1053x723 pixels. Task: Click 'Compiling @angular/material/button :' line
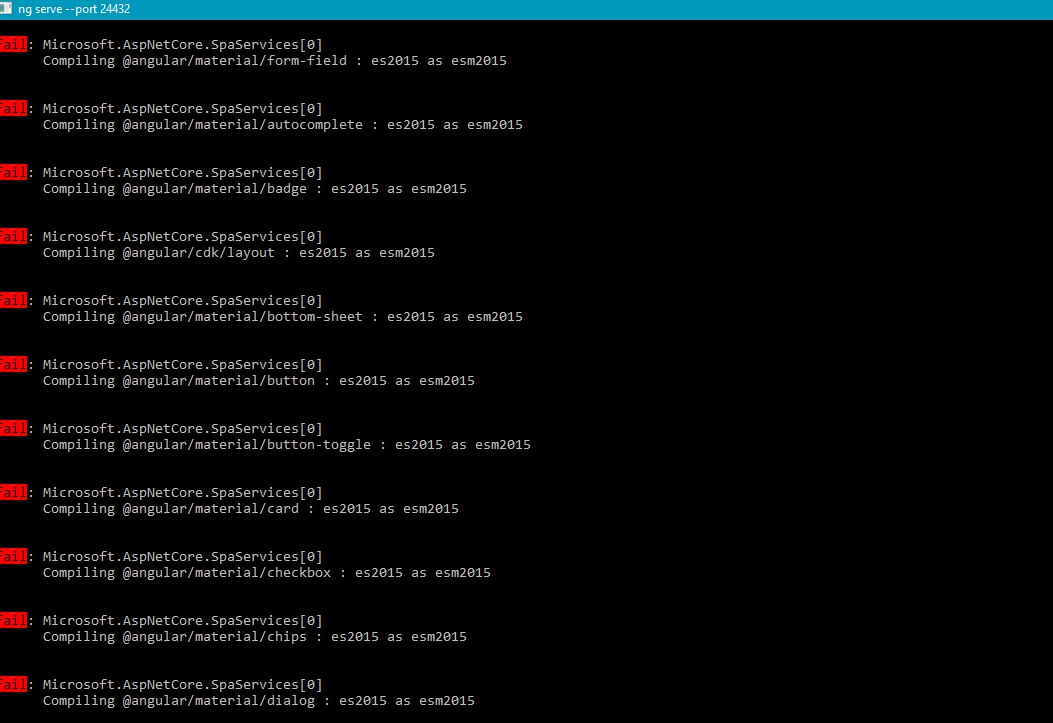point(259,381)
